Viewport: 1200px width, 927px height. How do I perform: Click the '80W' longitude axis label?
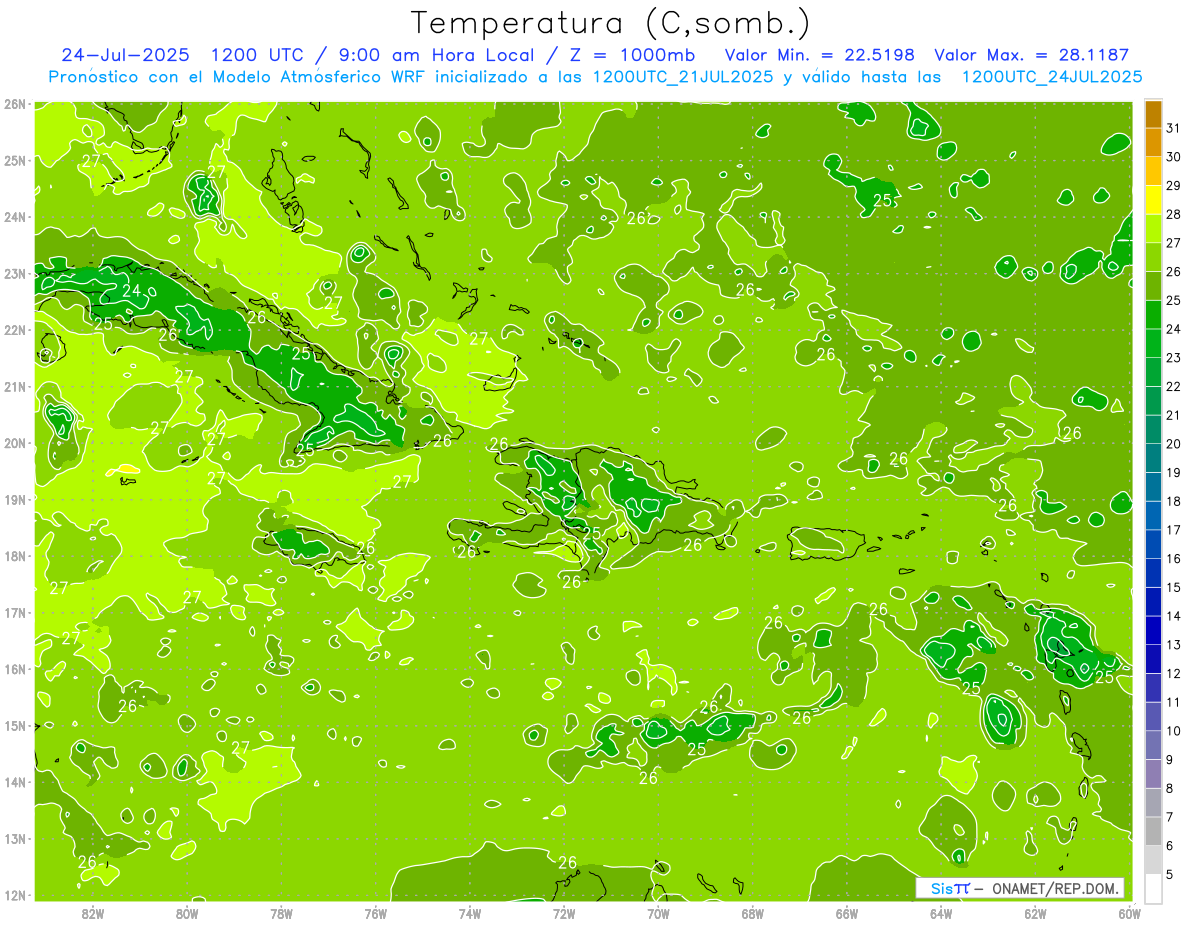(x=187, y=913)
